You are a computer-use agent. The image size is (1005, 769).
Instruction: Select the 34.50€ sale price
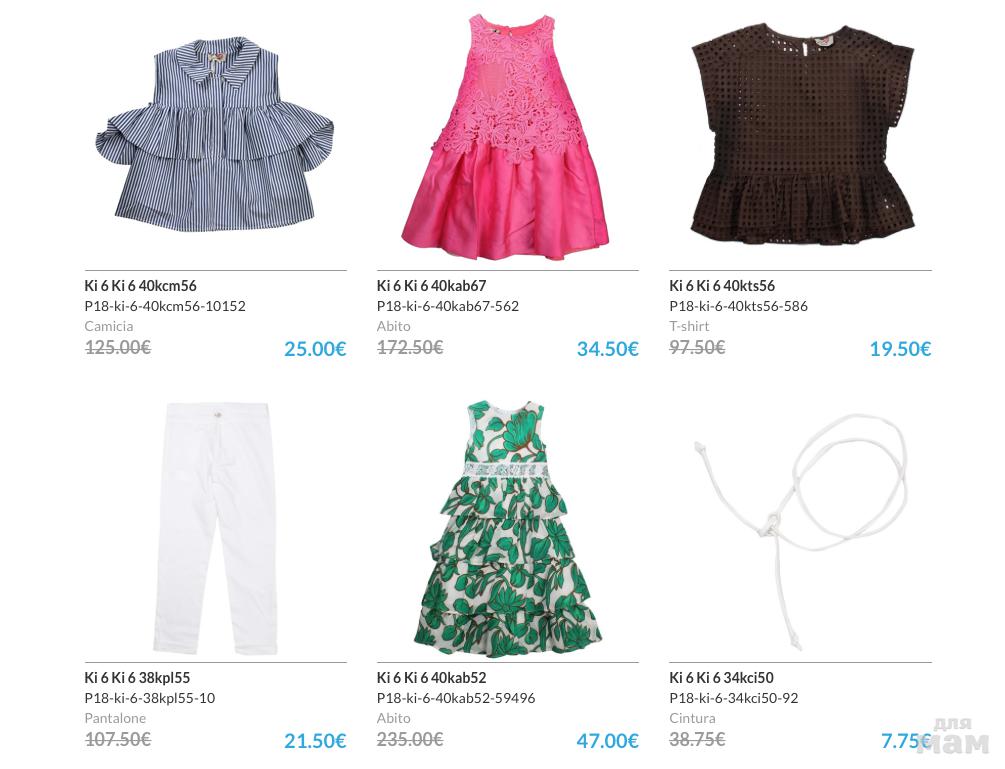[x=608, y=349]
